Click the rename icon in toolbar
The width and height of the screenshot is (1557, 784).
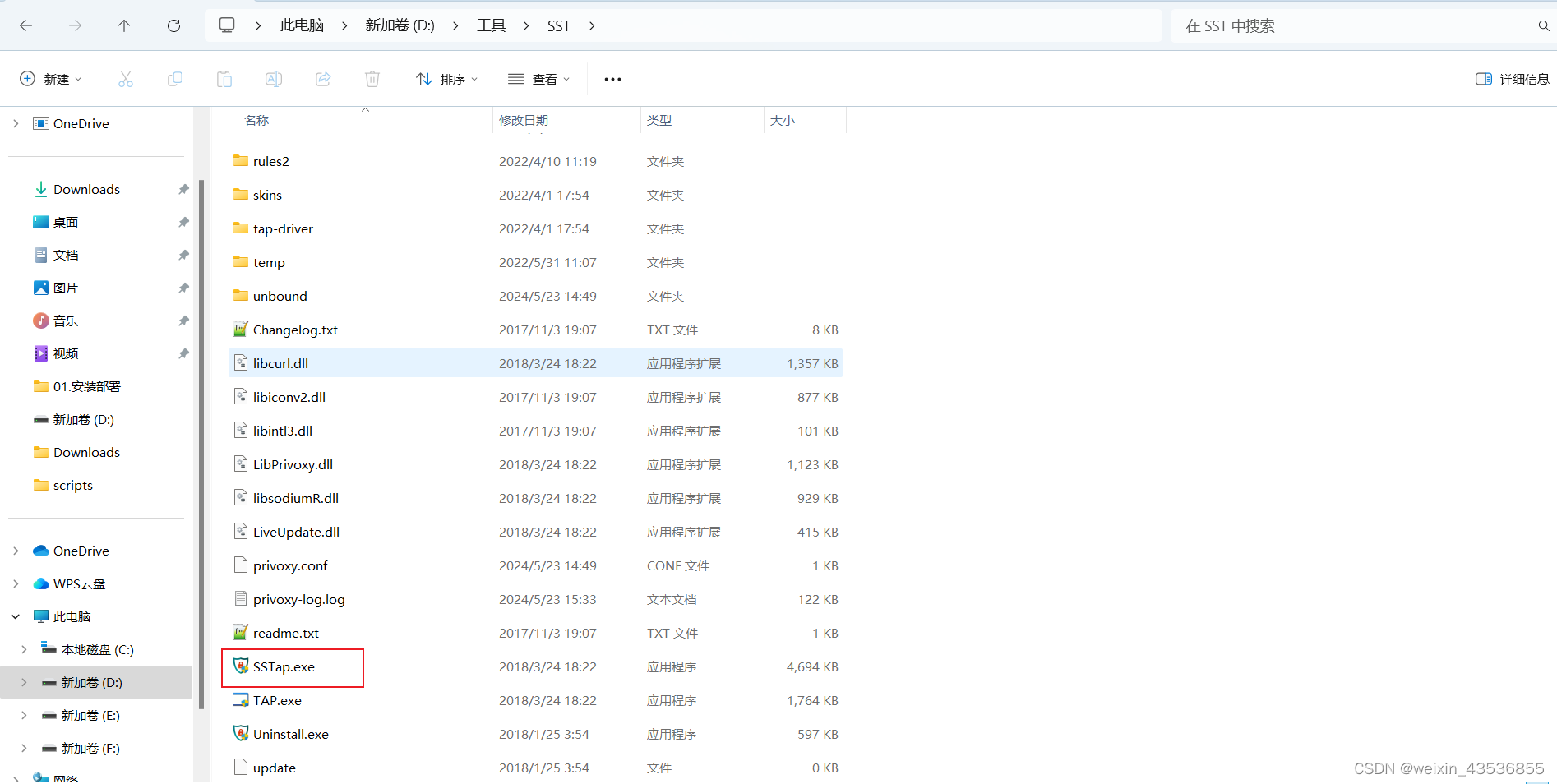tap(274, 79)
